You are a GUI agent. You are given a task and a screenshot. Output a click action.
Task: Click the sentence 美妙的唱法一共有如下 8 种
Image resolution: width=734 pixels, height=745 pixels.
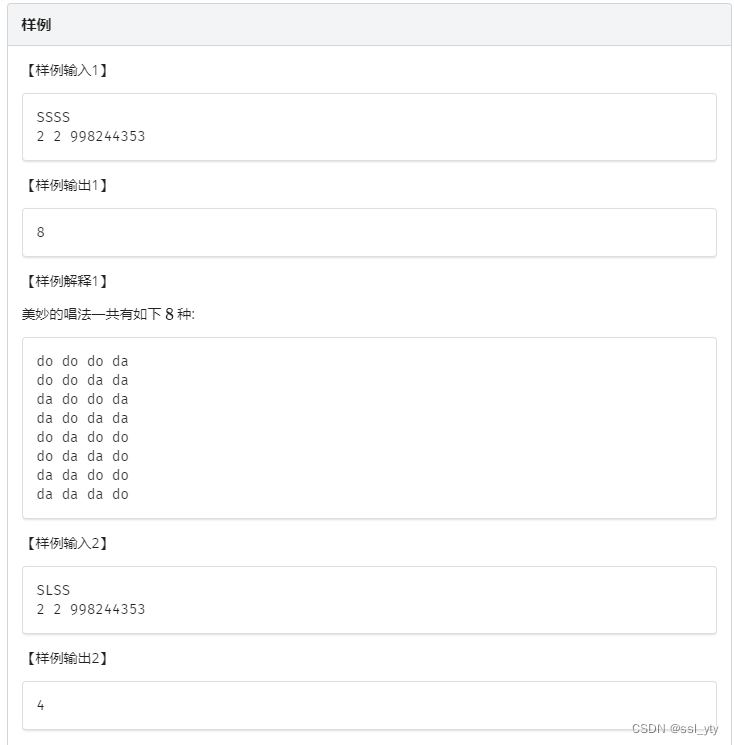click(108, 314)
